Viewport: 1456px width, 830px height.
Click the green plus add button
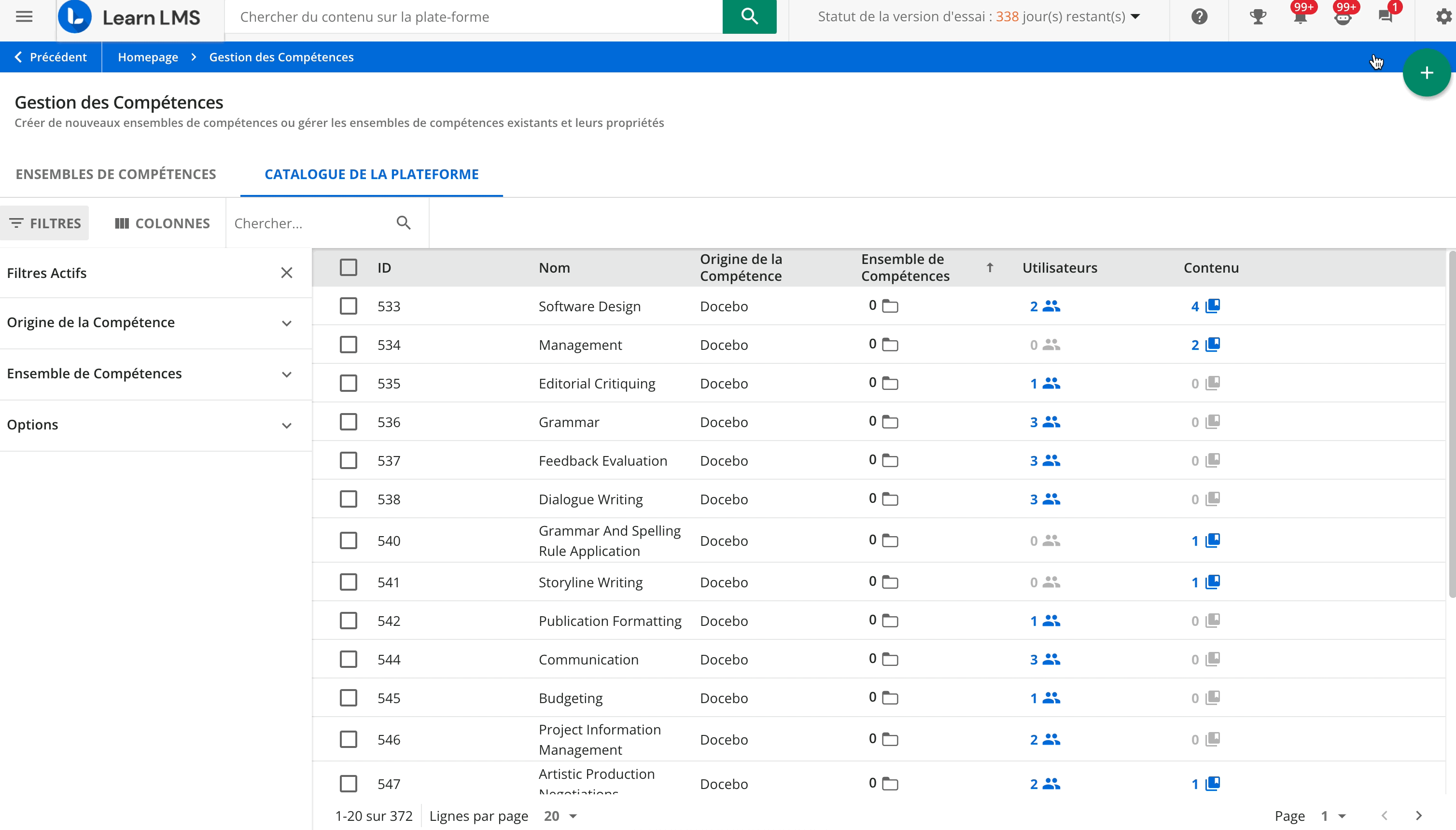point(1427,73)
